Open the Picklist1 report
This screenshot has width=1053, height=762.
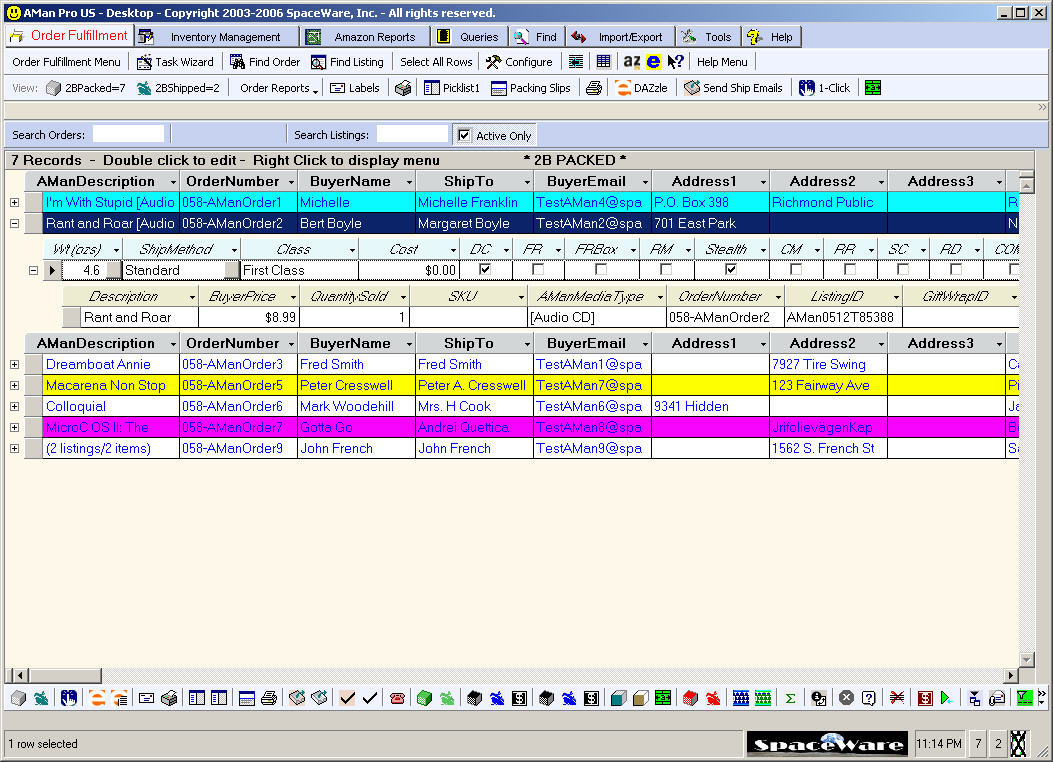(x=452, y=88)
